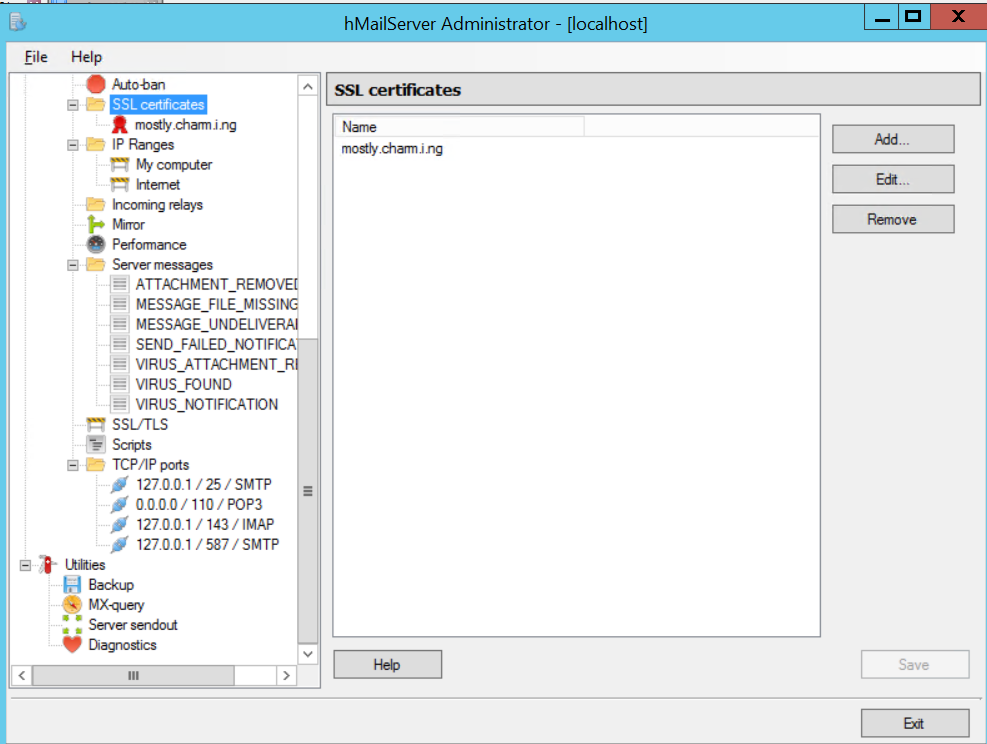
Task: Click the IP Ranges folder icon
Action: point(96,145)
